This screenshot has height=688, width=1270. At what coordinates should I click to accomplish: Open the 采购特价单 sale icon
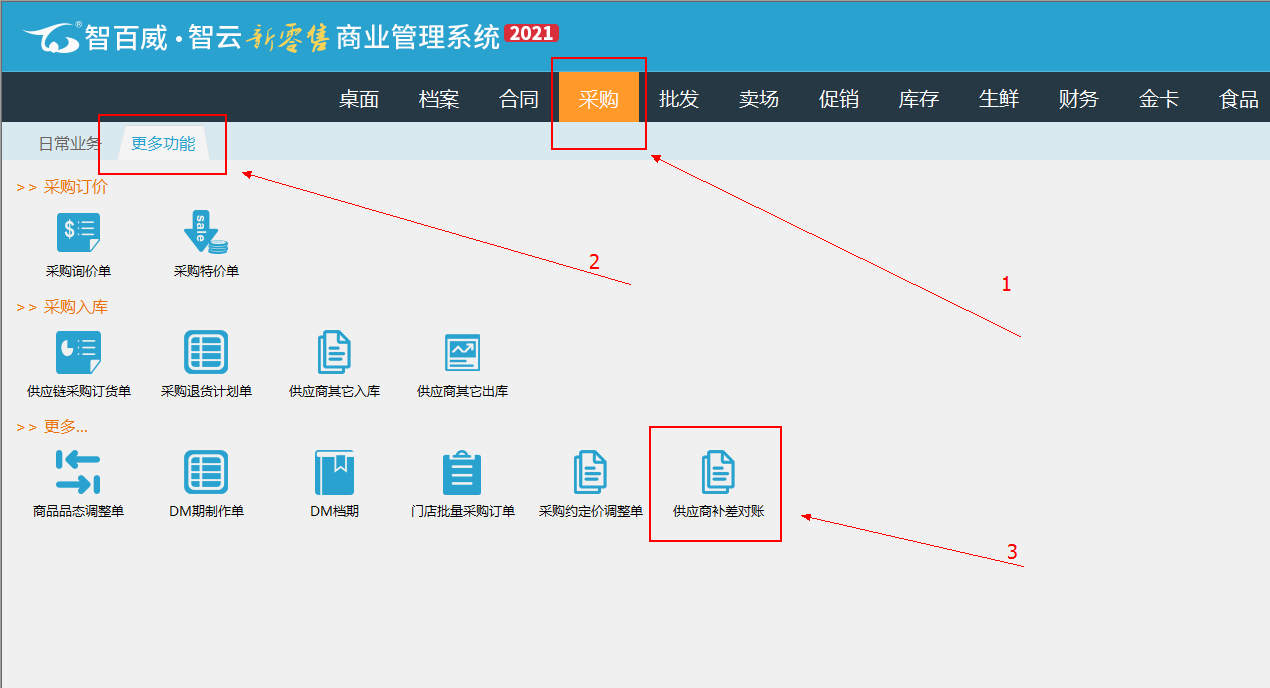tap(206, 233)
